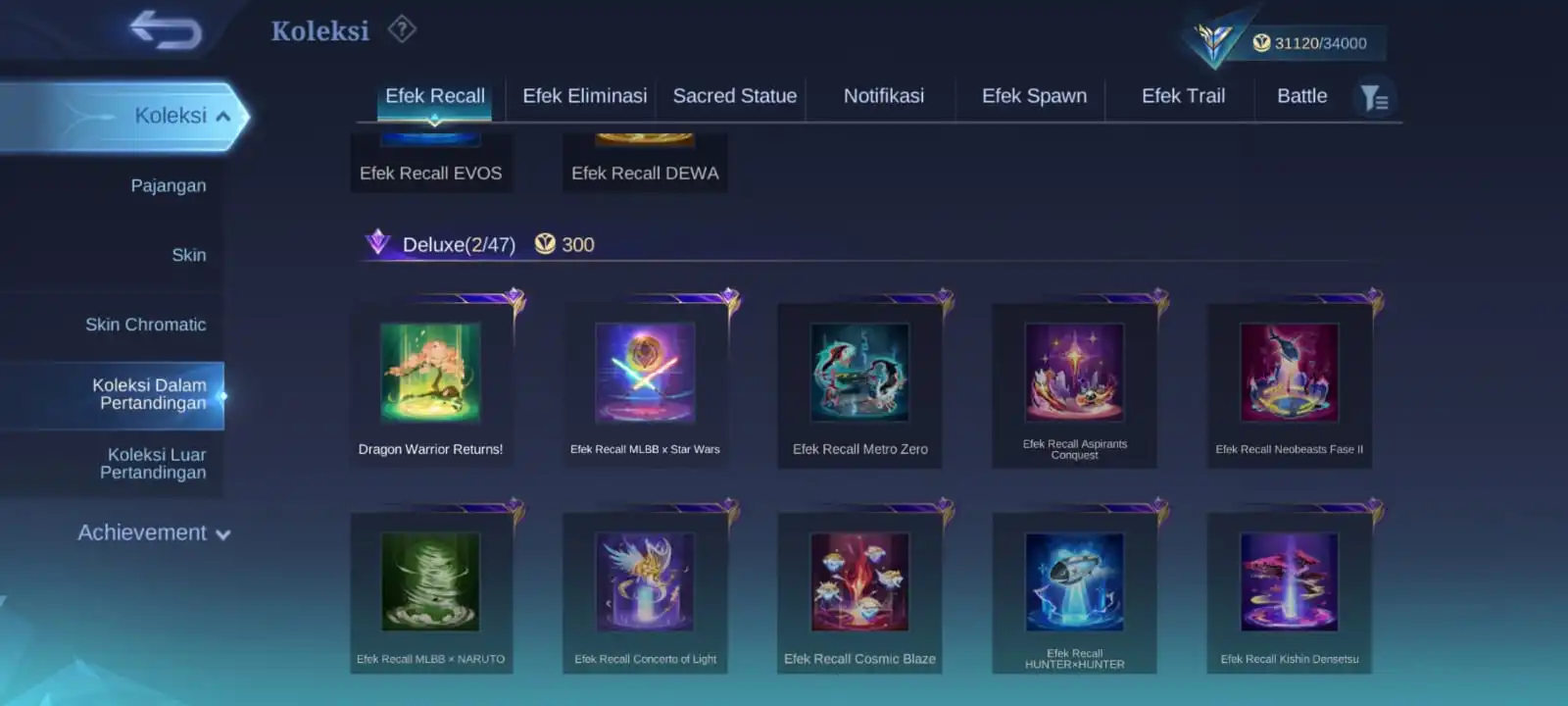Image resolution: width=1568 pixels, height=706 pixels.
Task: Open Pajangan in the sidebar
Action: coord(168,185)
